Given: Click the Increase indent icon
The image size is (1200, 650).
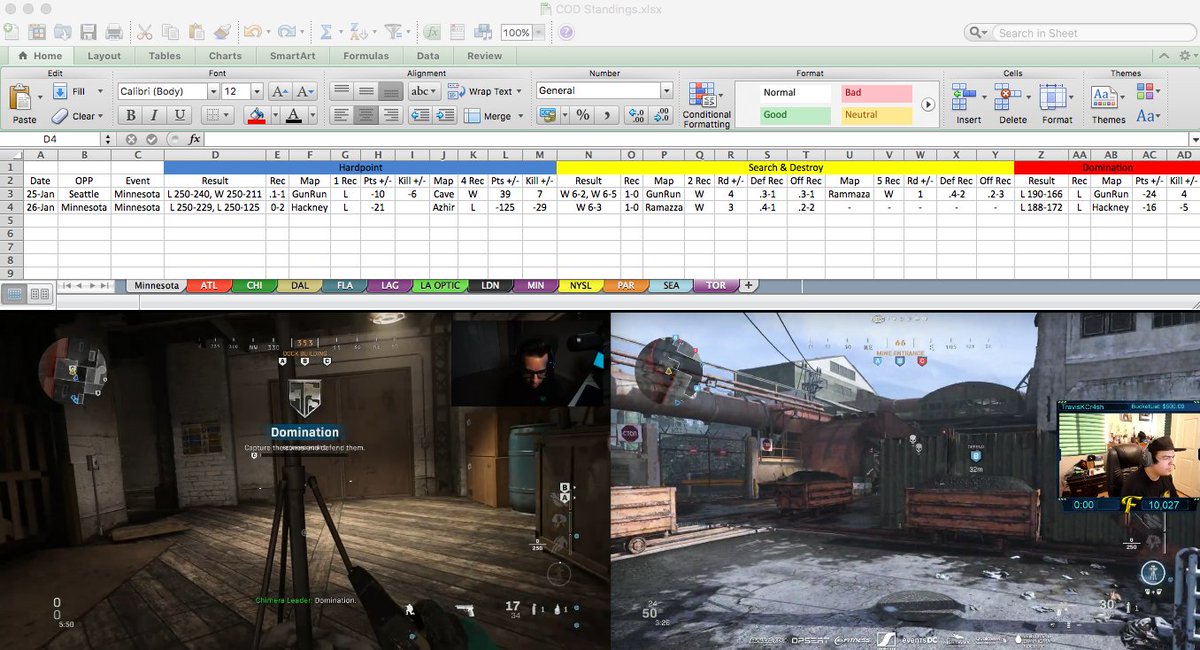Looking at the screenshot, I should [445, 116].
